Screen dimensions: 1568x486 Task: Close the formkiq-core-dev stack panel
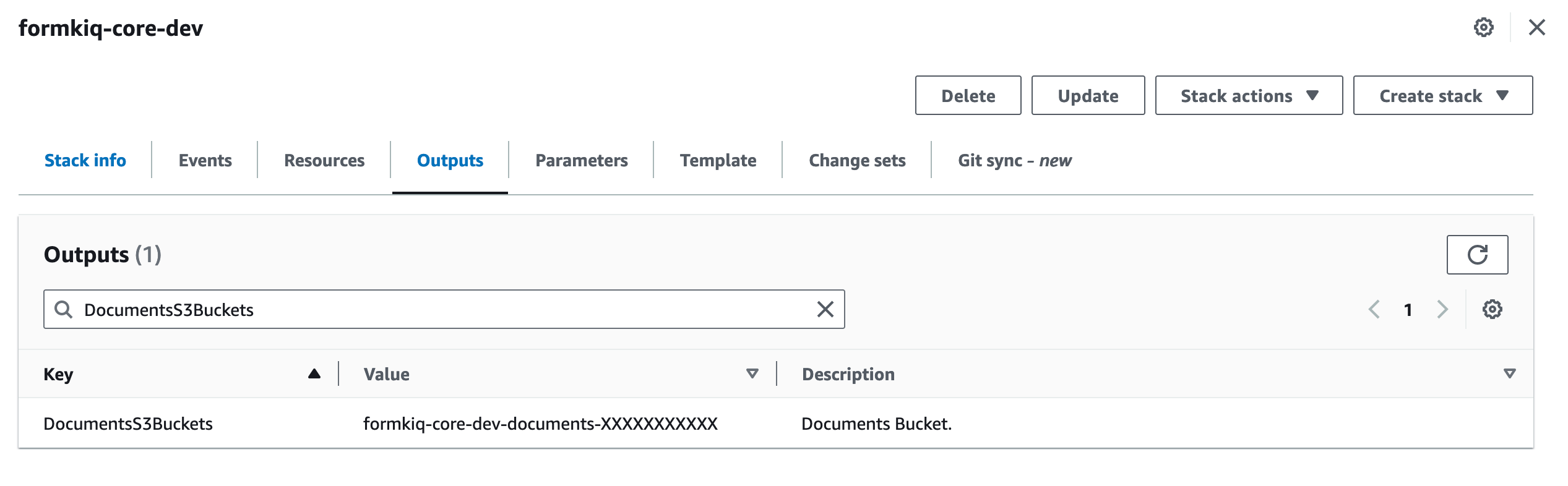[x=1536, y=28]
